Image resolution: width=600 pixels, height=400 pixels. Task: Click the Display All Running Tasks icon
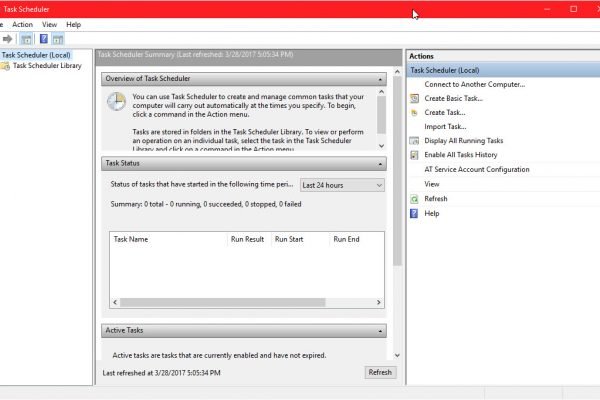tap(414, 141)
